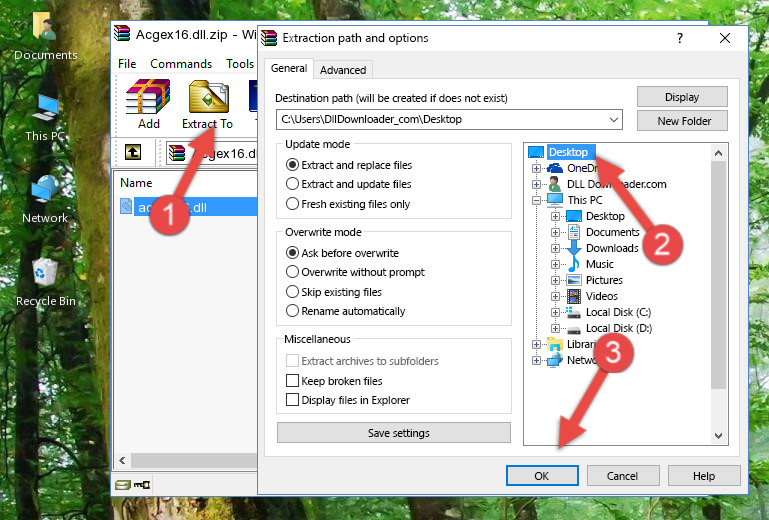Image resolution: width=769 pixels, height=520 pixels.
Task: Click WinRAR file list scroll left arrow
Action: [x=122, y=460]
